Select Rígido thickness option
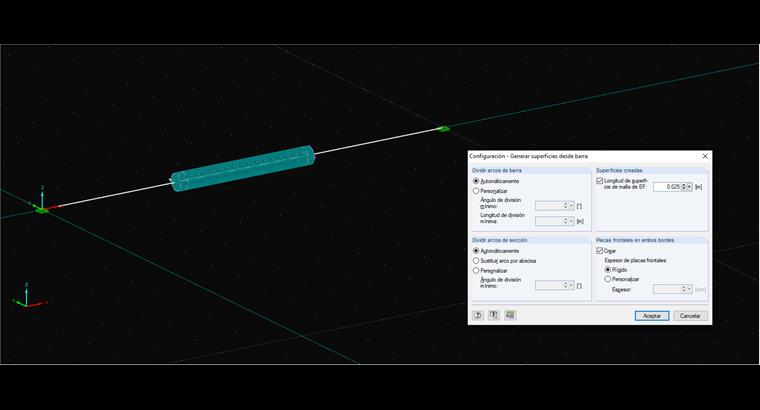 pos(608,269)
